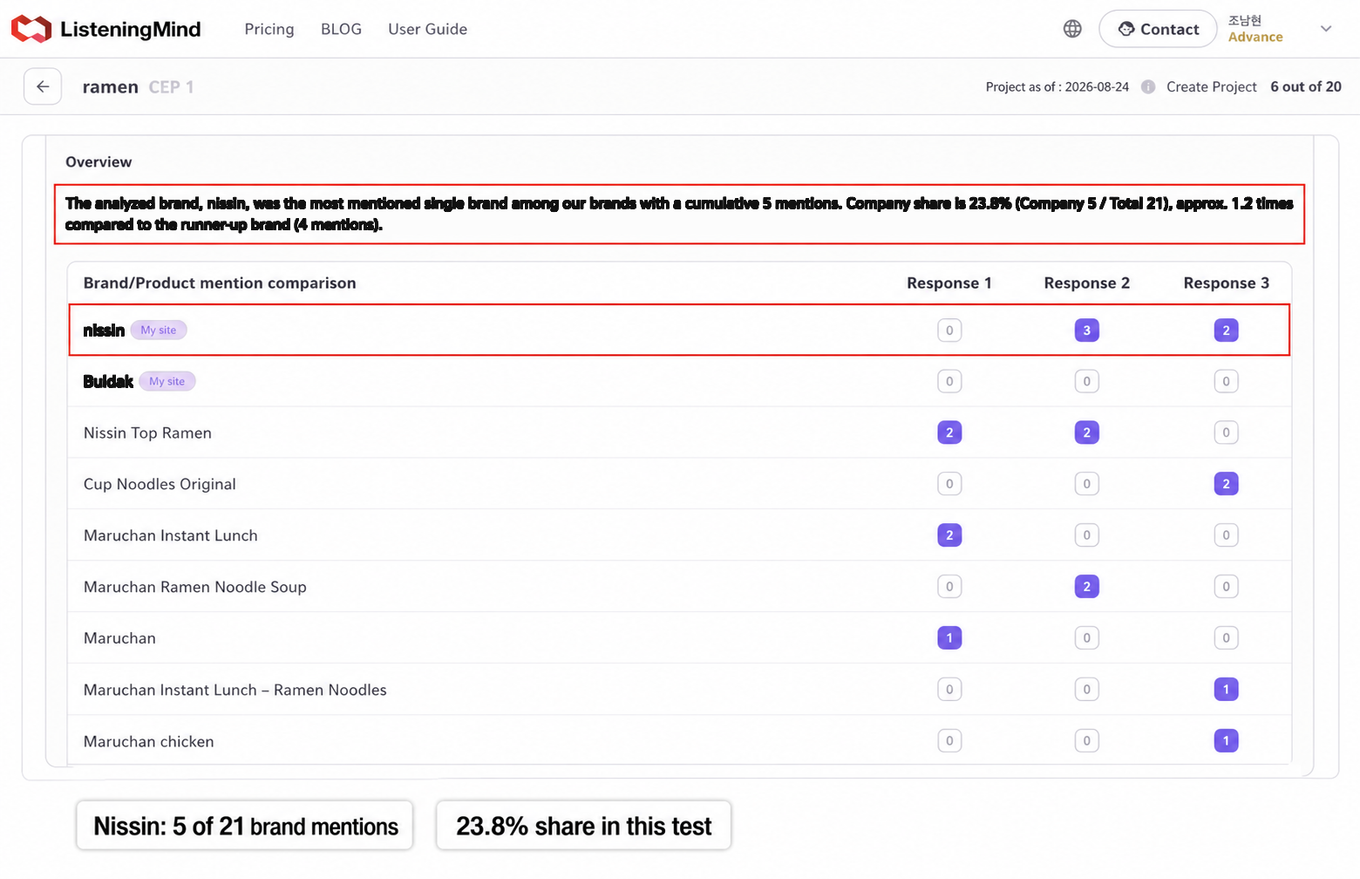The image size is (1360, 879).
Task: Click the ramen project title
Action: 110,87
